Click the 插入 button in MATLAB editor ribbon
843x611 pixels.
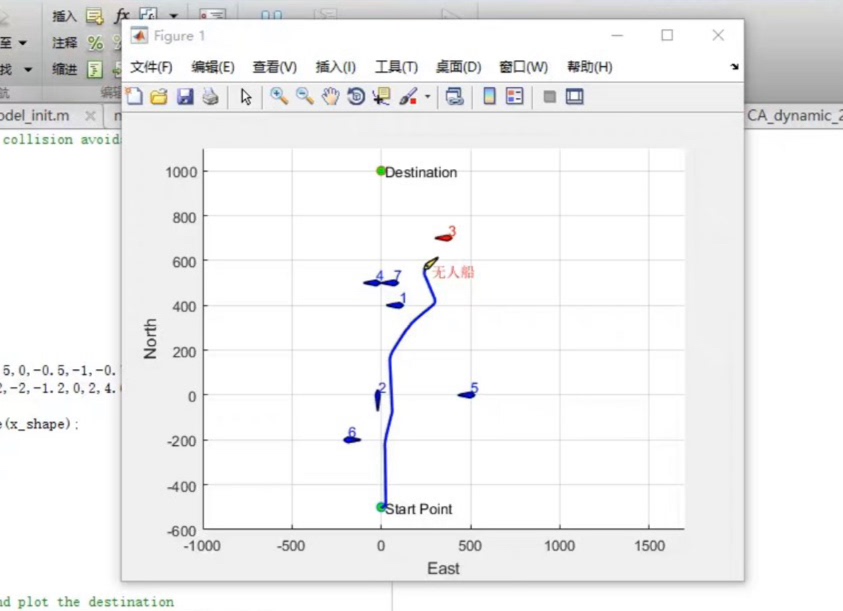point(65,17)
